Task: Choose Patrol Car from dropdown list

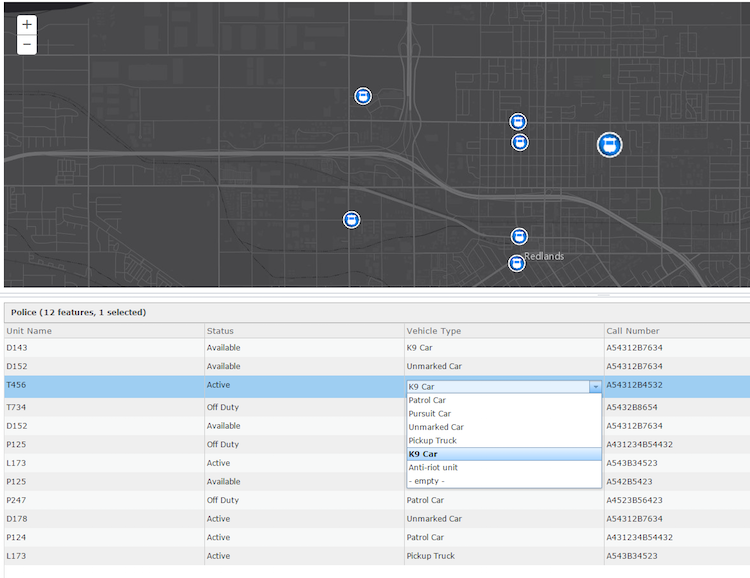Action: [428, 400]
